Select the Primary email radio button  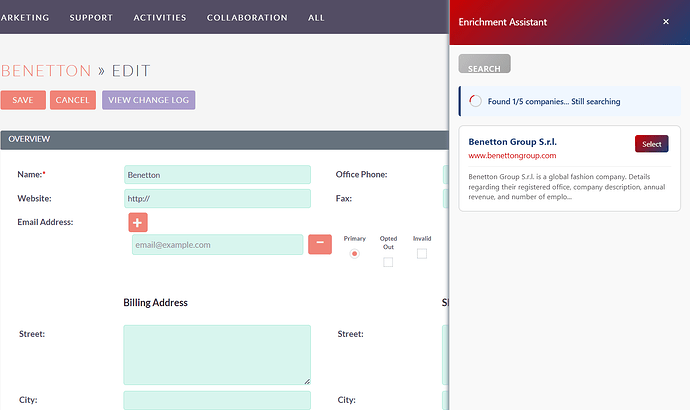pyautogui.click(x=354, y=254)
